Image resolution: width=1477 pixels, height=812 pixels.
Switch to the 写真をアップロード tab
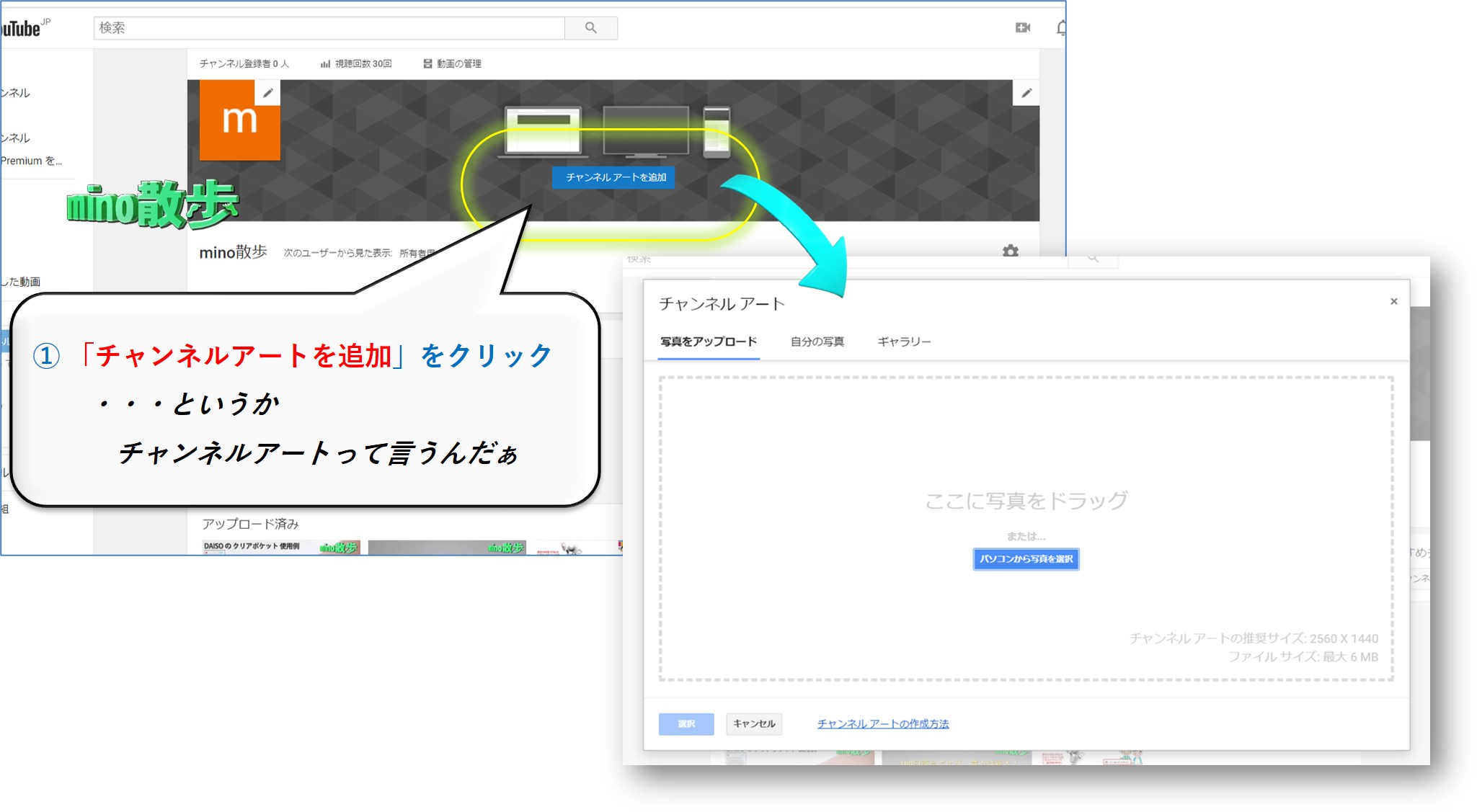click(708, 342)
